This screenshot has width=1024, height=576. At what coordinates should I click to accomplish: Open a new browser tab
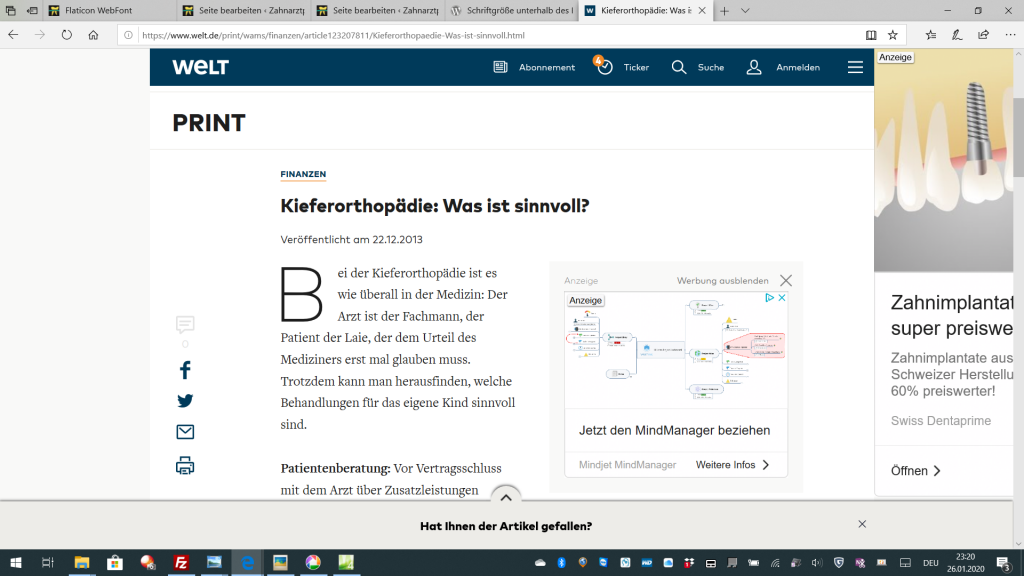point(724,10)
